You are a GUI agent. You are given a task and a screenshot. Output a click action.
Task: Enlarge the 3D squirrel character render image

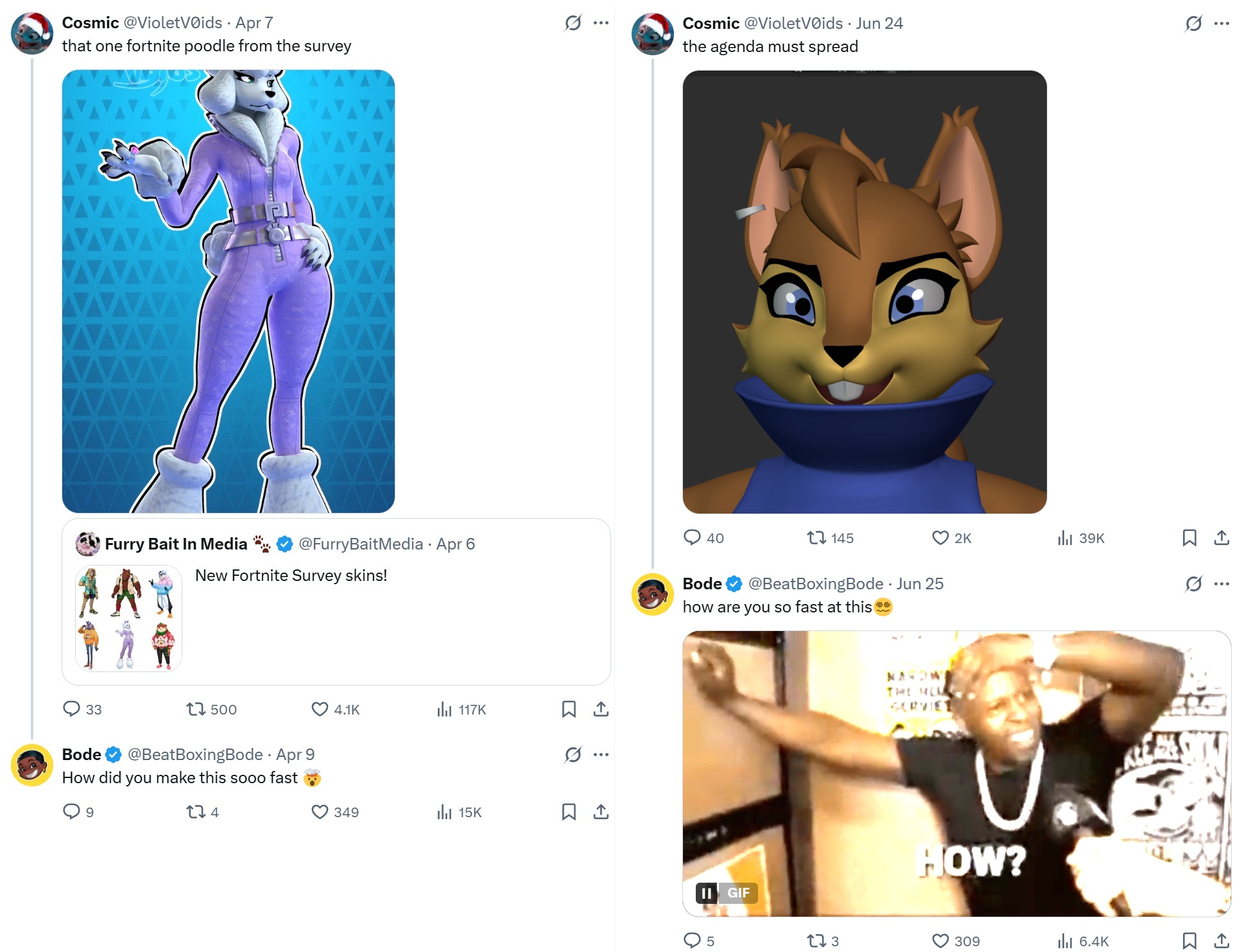click(865, 292)
